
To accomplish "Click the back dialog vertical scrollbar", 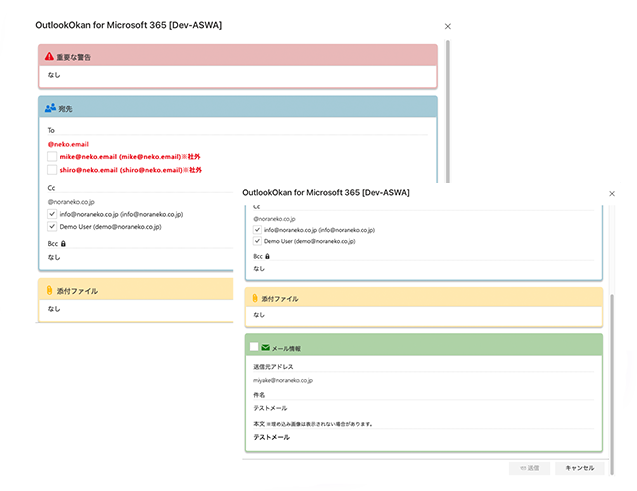I will 448,111.
